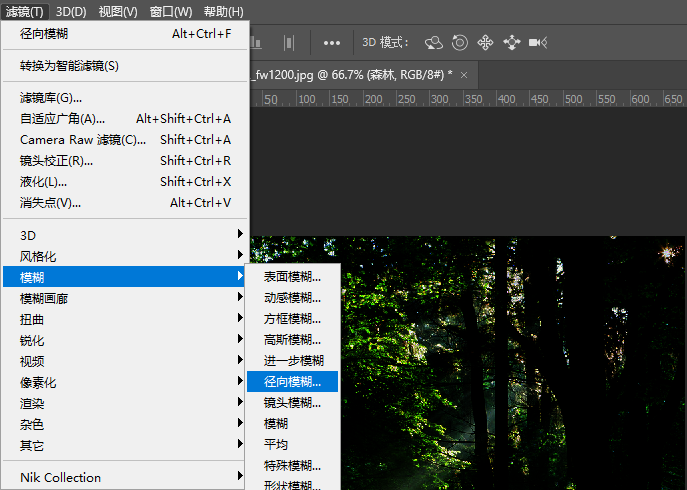Open the 3D(D) menu
This screenshot has height=490, width=687.
(71, 11)
